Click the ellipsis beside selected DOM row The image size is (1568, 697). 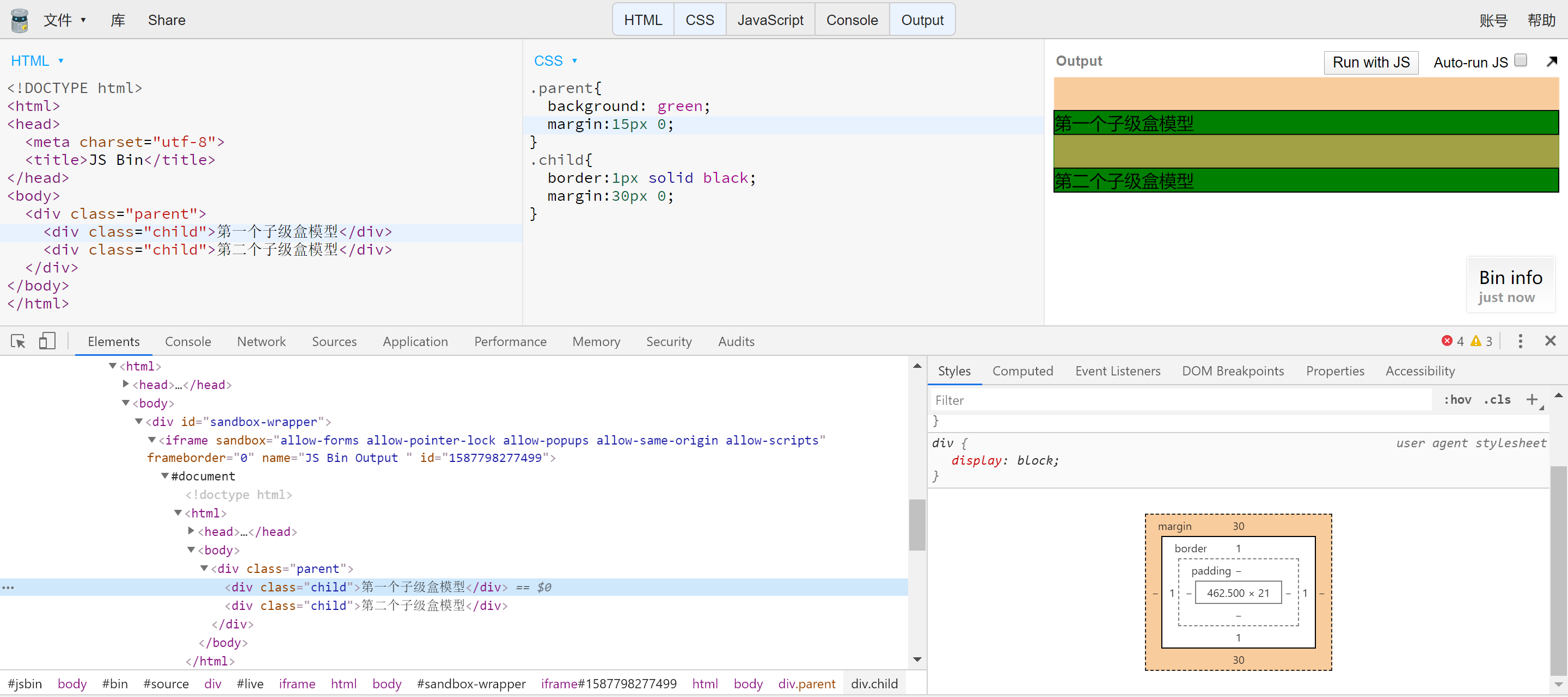click(8, 588)
